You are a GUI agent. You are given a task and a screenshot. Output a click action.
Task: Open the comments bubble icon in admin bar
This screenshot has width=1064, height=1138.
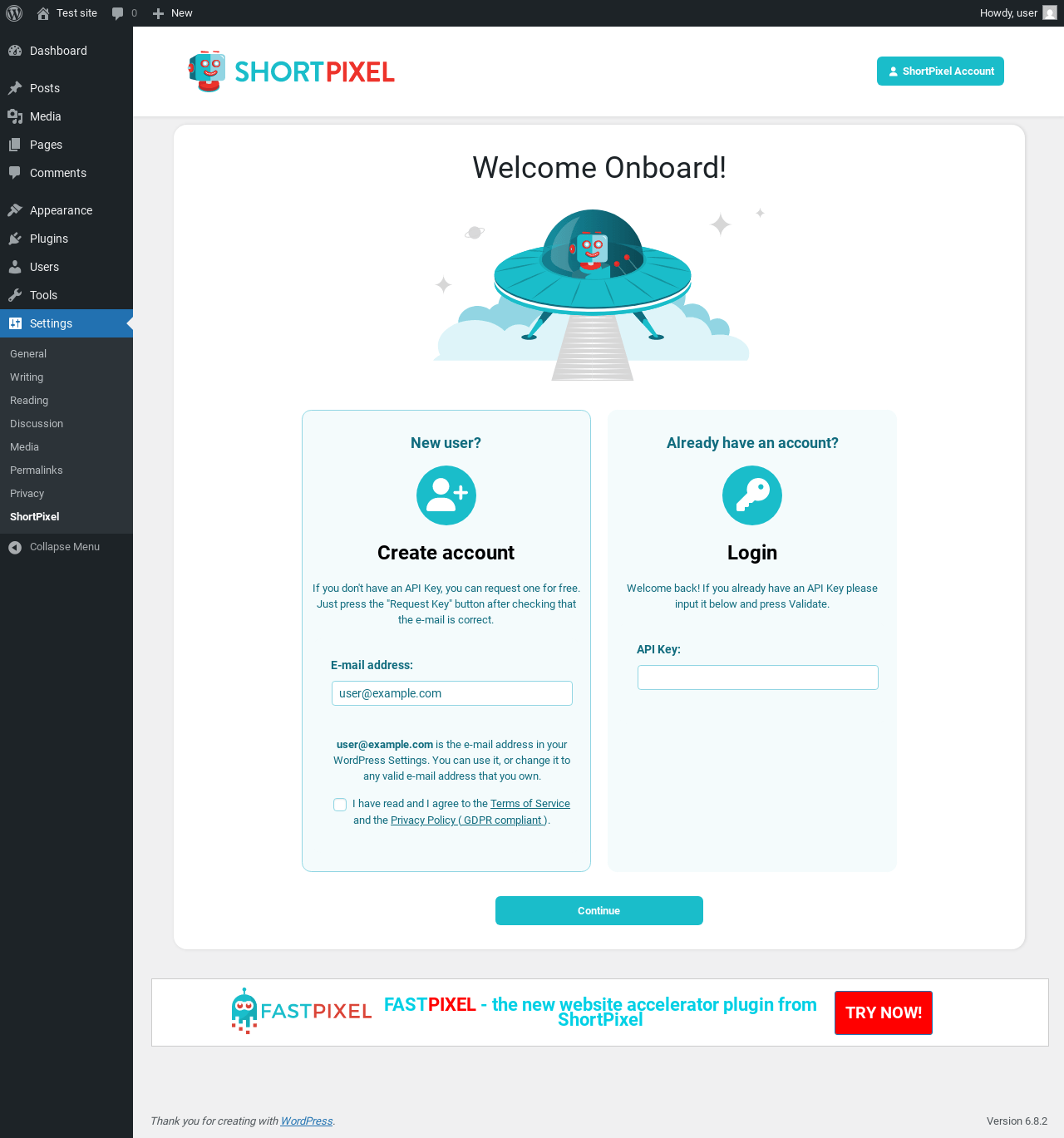point(118,13)
